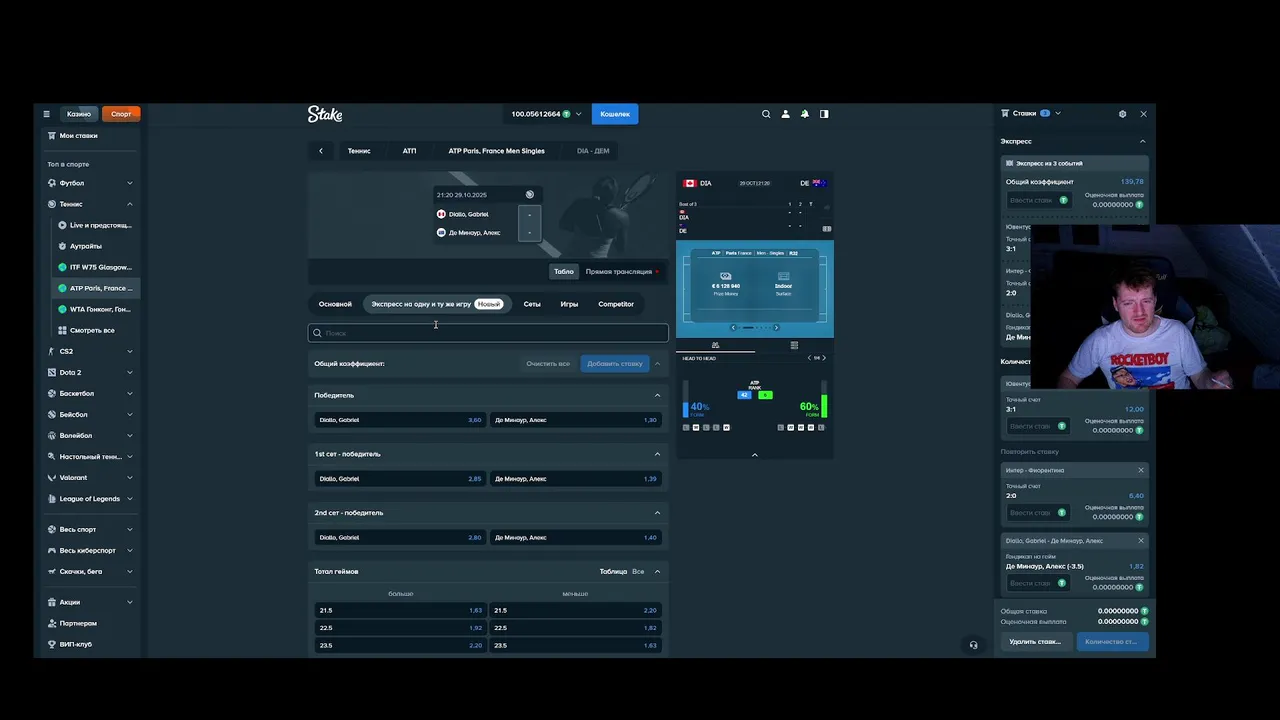Open the standings table icon in the widget
This screenshot has height=720, width=1280.
coord(794,345)
